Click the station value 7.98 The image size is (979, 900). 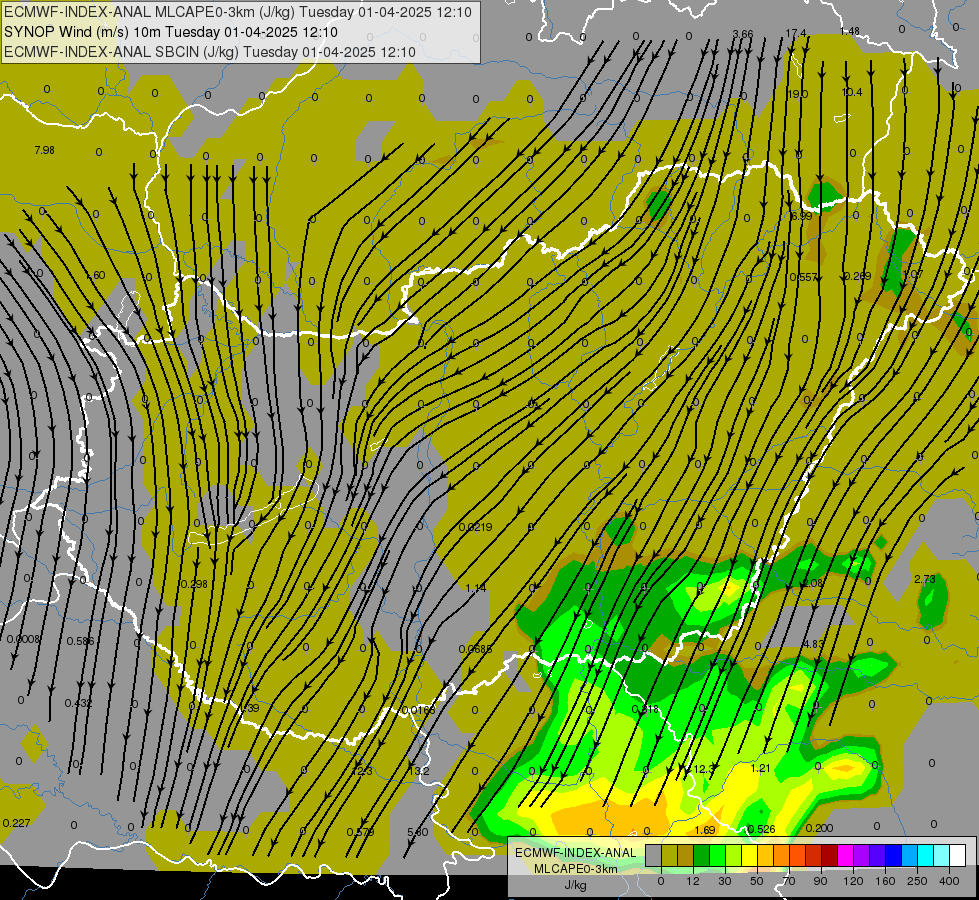coord(44,150)
